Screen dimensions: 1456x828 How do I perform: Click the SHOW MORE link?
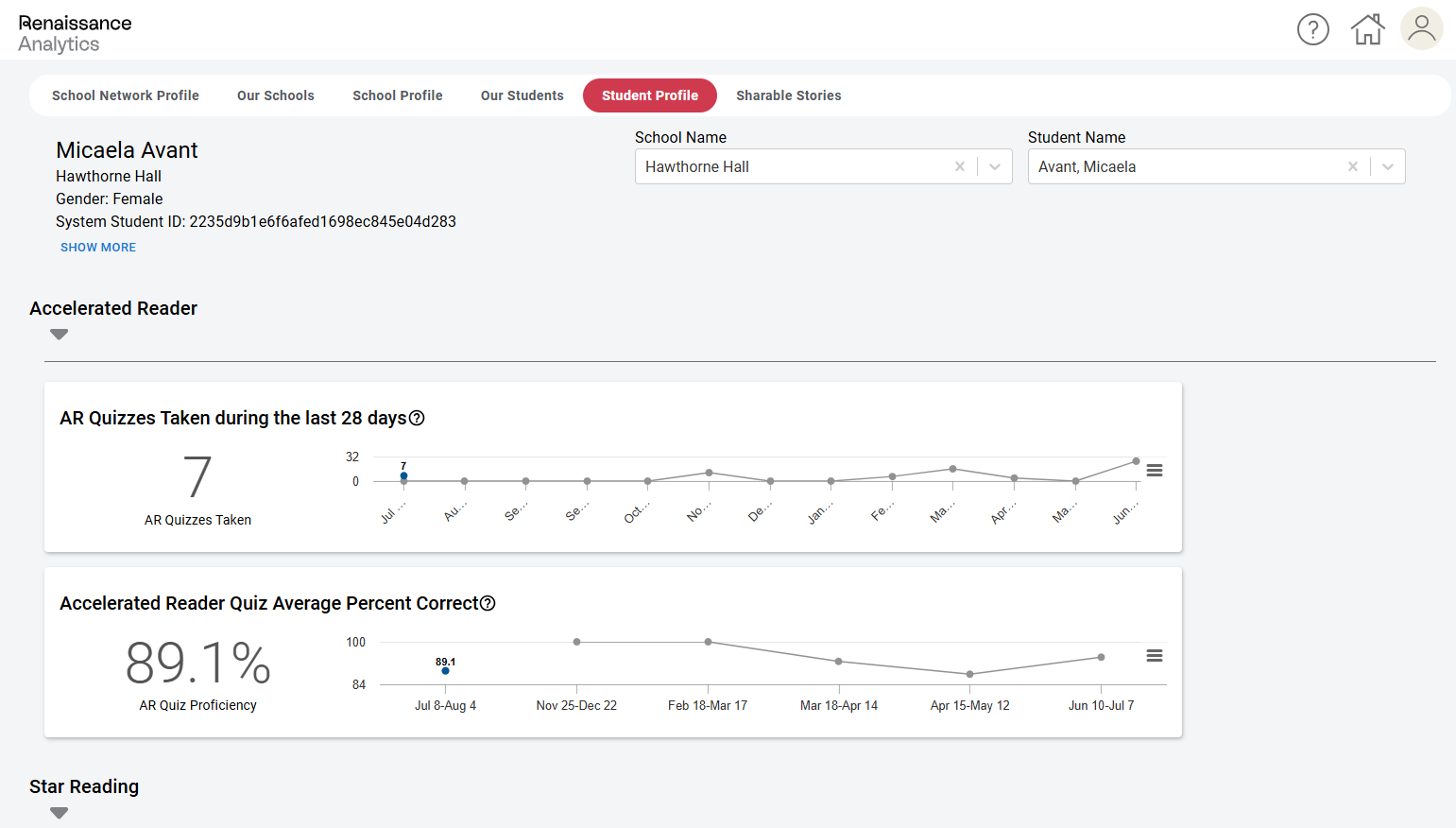(98, 248)
